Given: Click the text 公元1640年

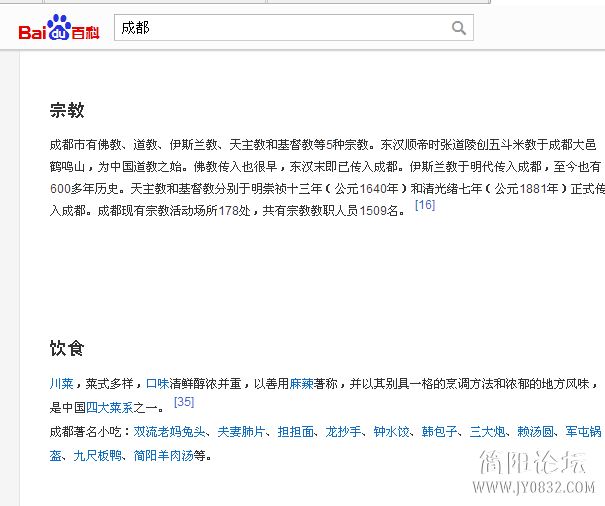Looking at the screenshot, I should tap(367, 189).
